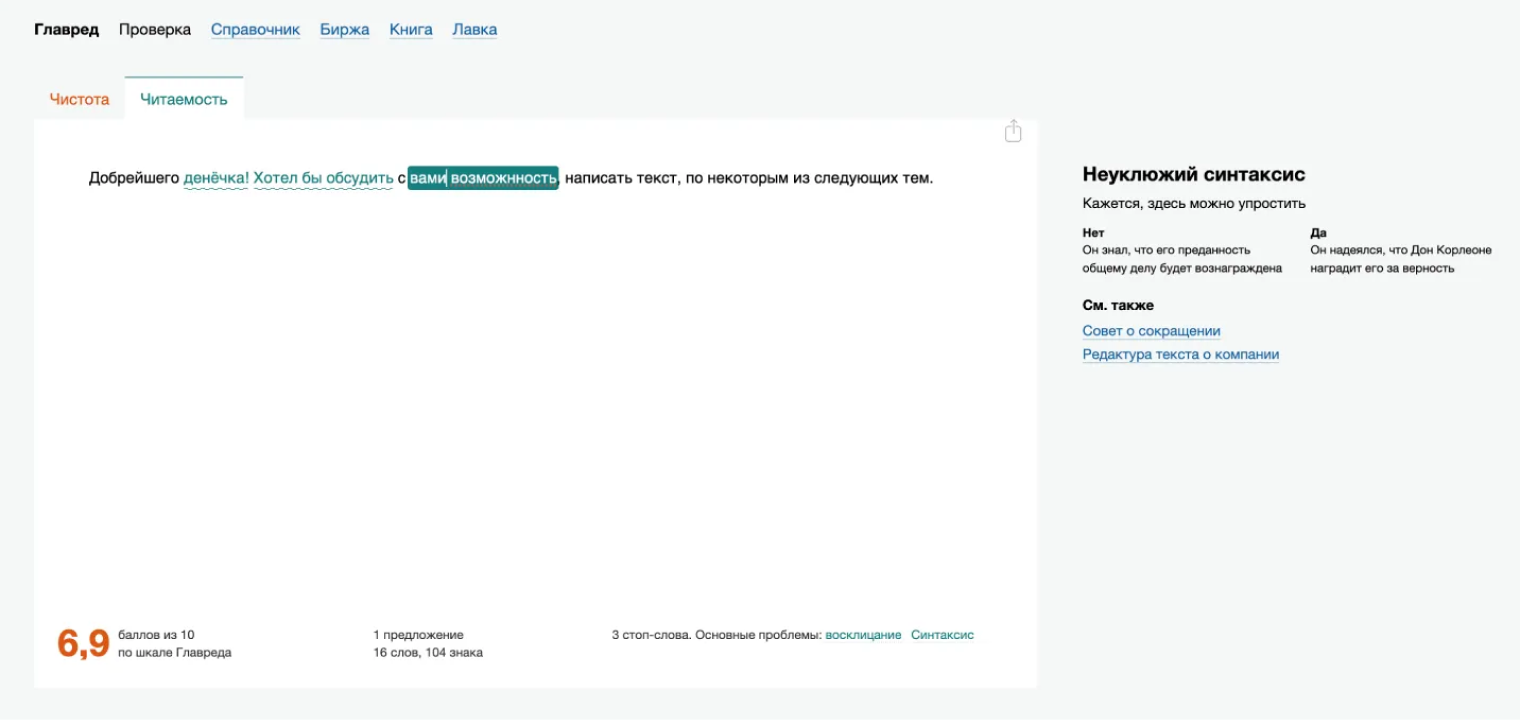Switch to the Чистота tab
Viewport: 1520px width, 720px height.
(79, 99)
